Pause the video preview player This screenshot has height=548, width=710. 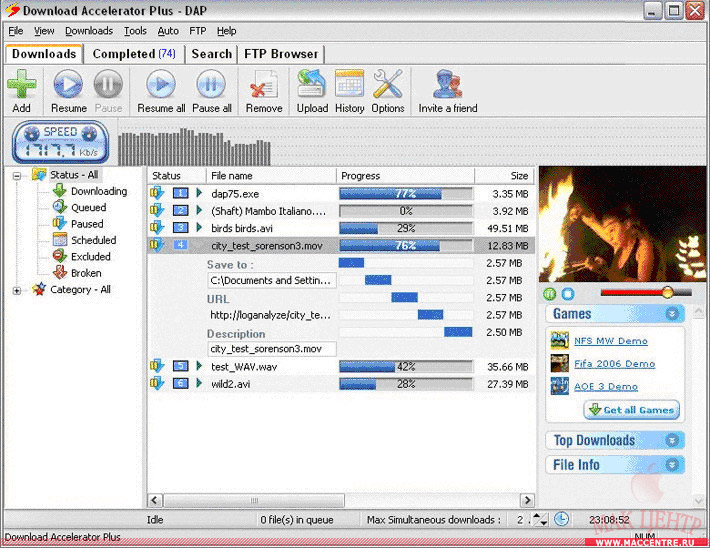point(549,294)
